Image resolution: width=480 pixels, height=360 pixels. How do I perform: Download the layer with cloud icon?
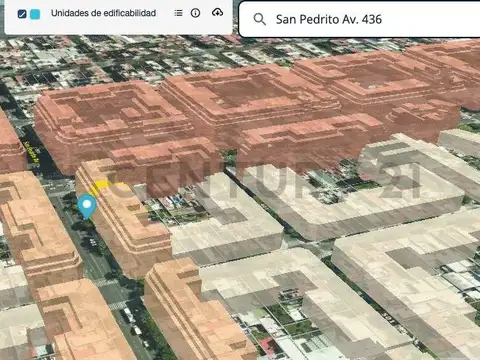(x=217, y=13)
